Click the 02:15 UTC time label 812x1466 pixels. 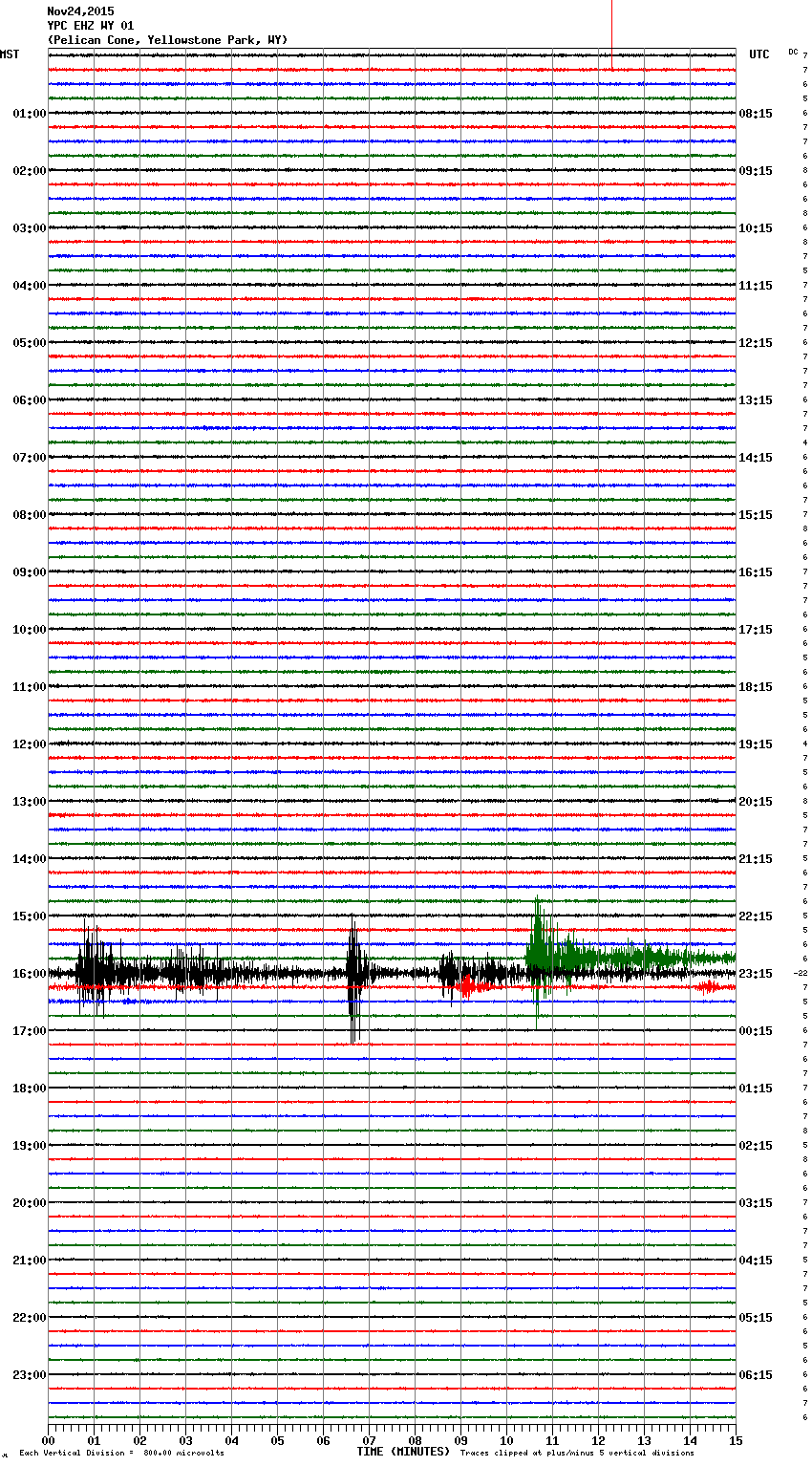pos(756,1146)
